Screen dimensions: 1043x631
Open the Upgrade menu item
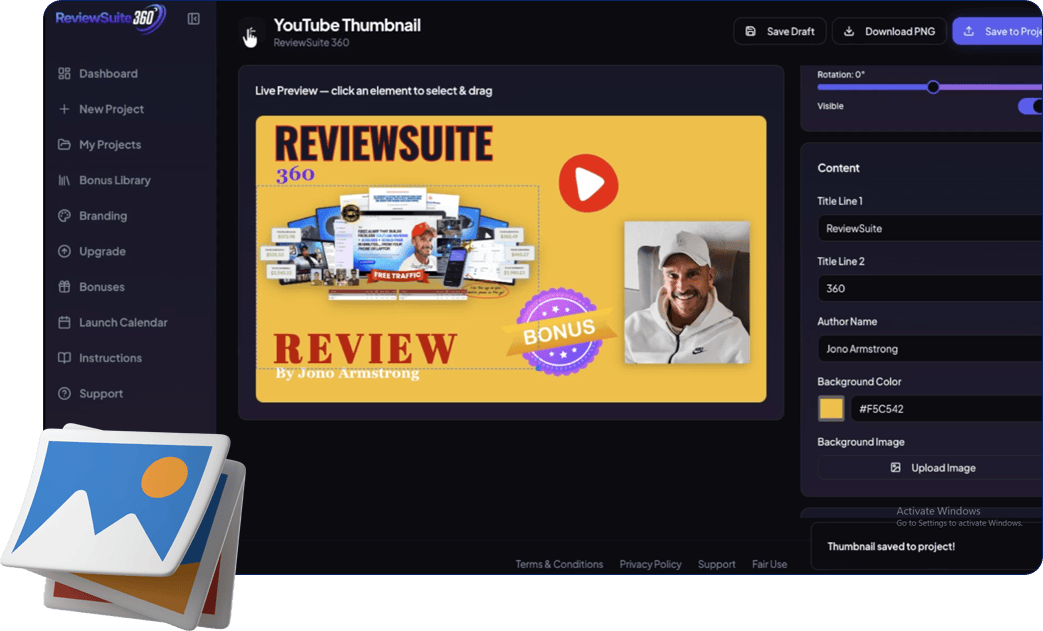pyautogui.click(x=102, y=252)
